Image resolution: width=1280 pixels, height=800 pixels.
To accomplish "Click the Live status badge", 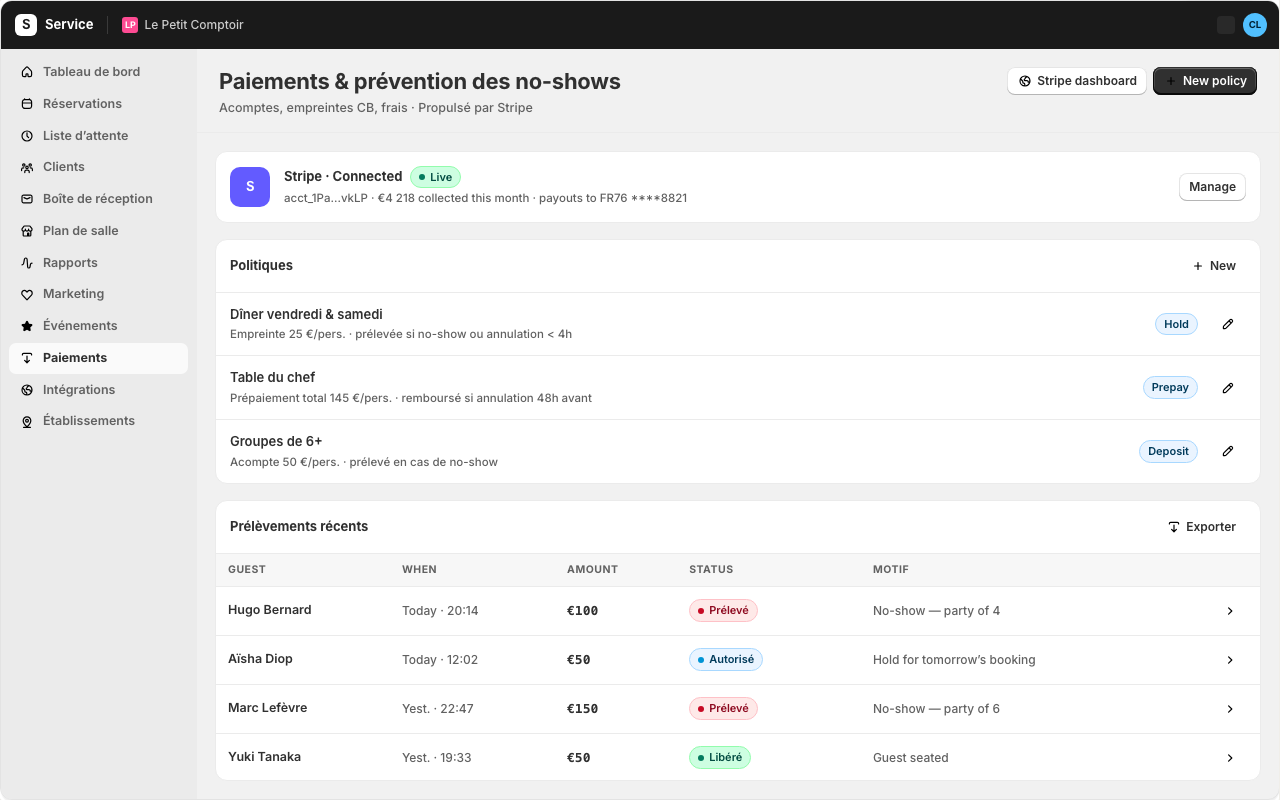I will coord(435,177).
